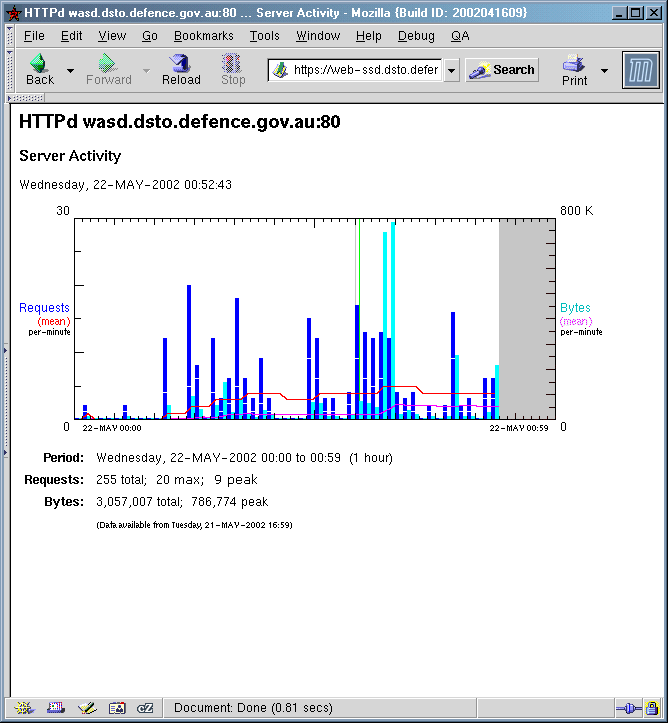
Task: Print the page with Print icon
Action: 574,70
